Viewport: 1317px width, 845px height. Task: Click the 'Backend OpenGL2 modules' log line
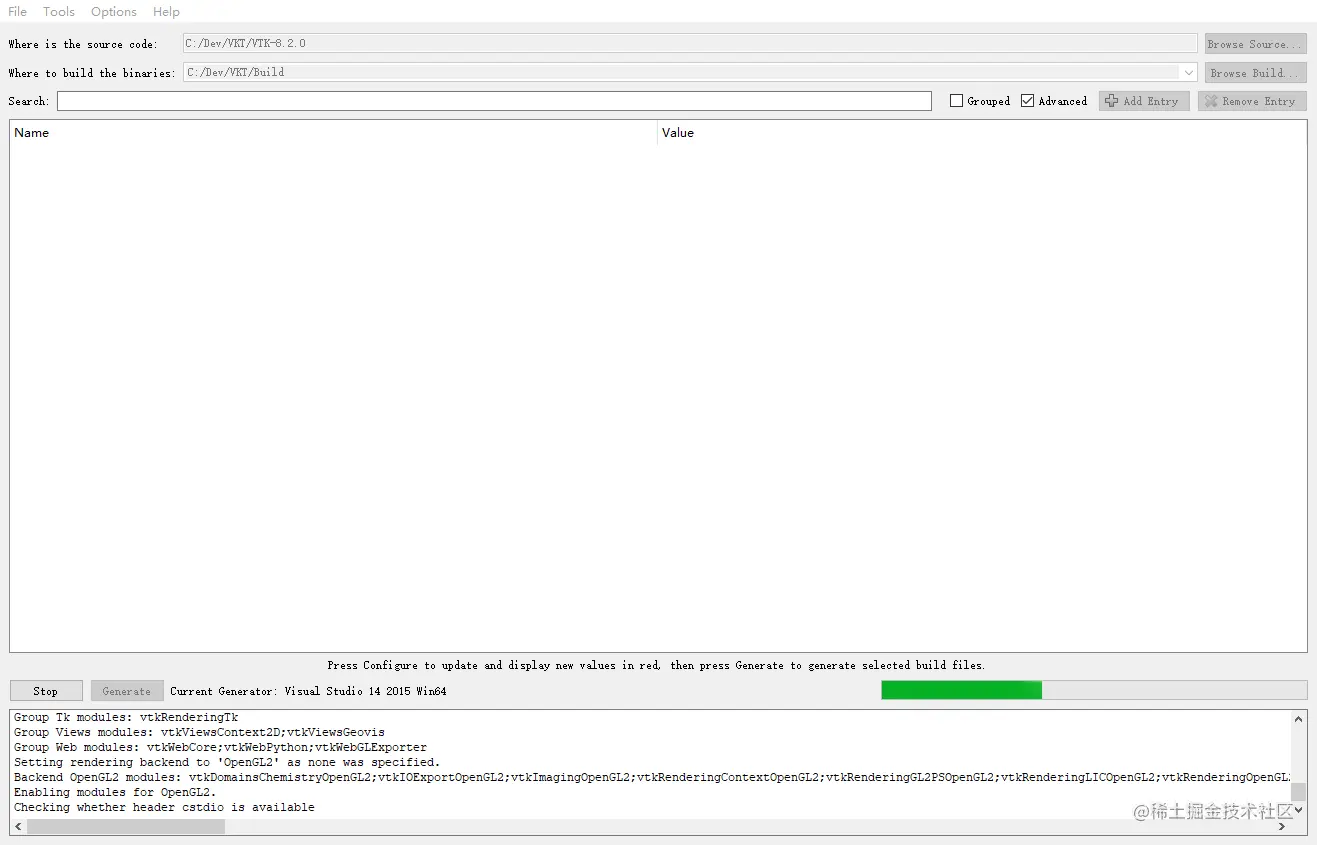tap(651, 777)
